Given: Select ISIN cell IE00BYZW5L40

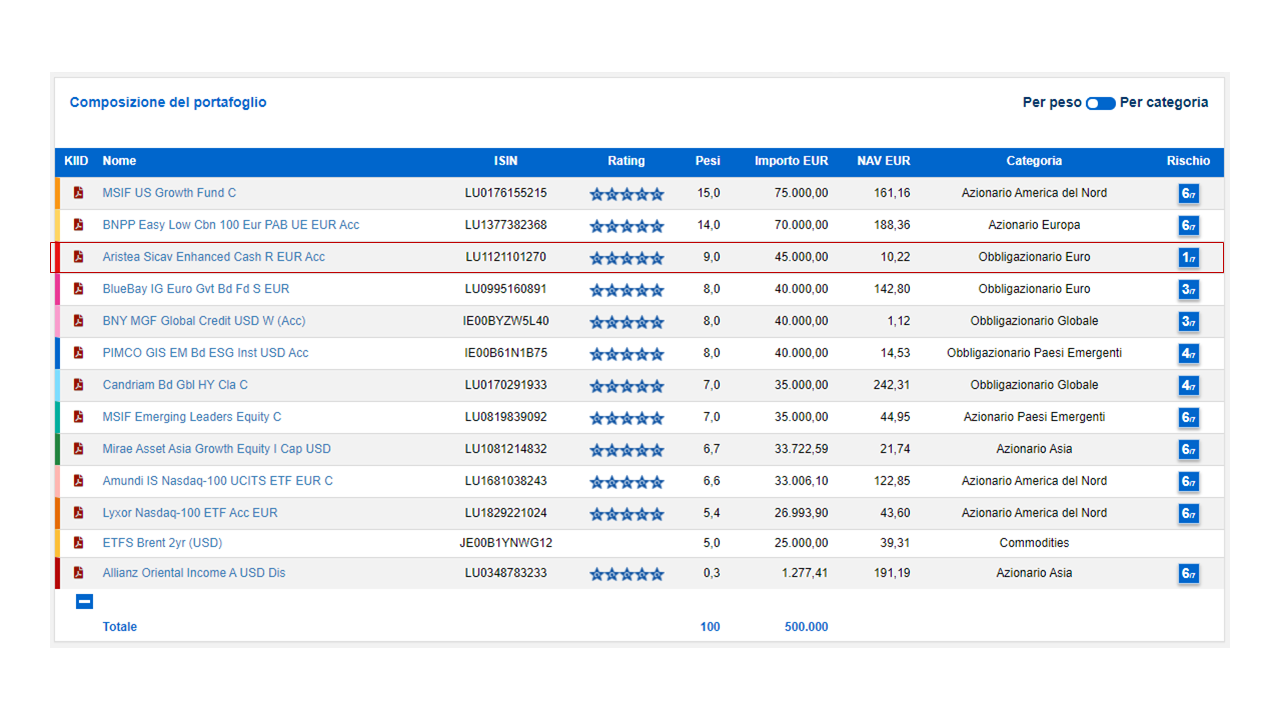Looking at the screenshot, I should (506, 321).
